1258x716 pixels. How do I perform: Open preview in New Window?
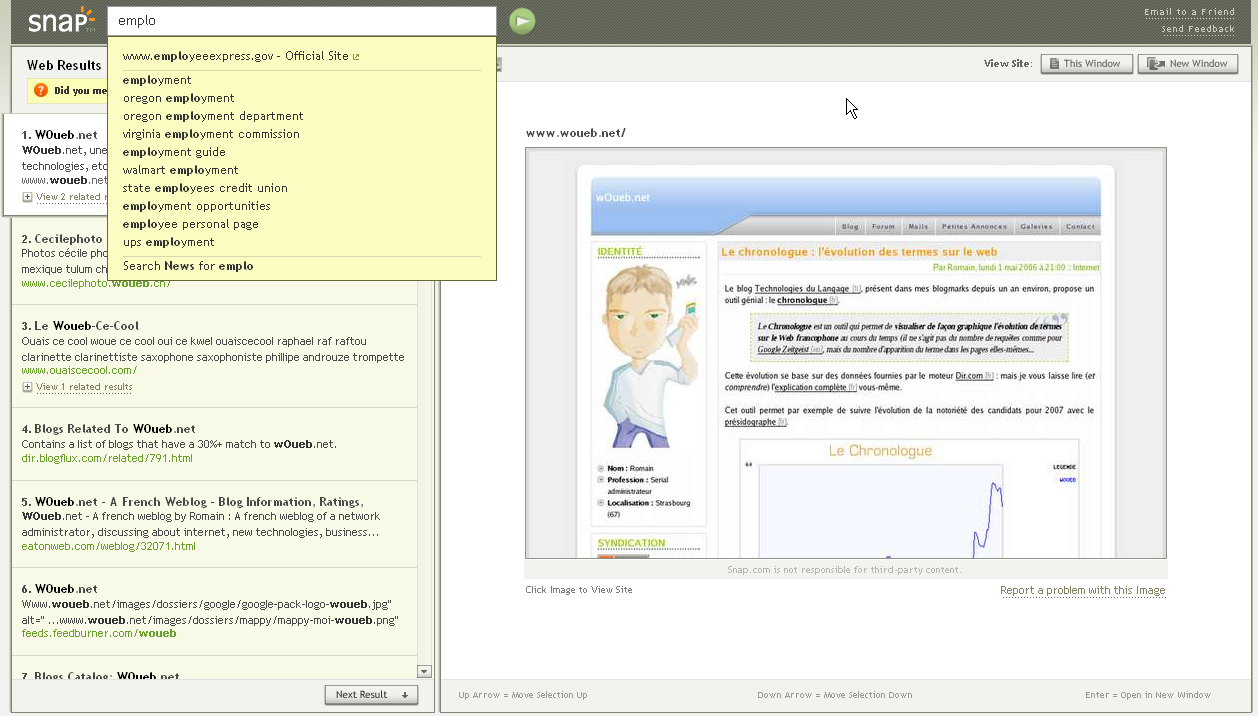click(1188, 63)
